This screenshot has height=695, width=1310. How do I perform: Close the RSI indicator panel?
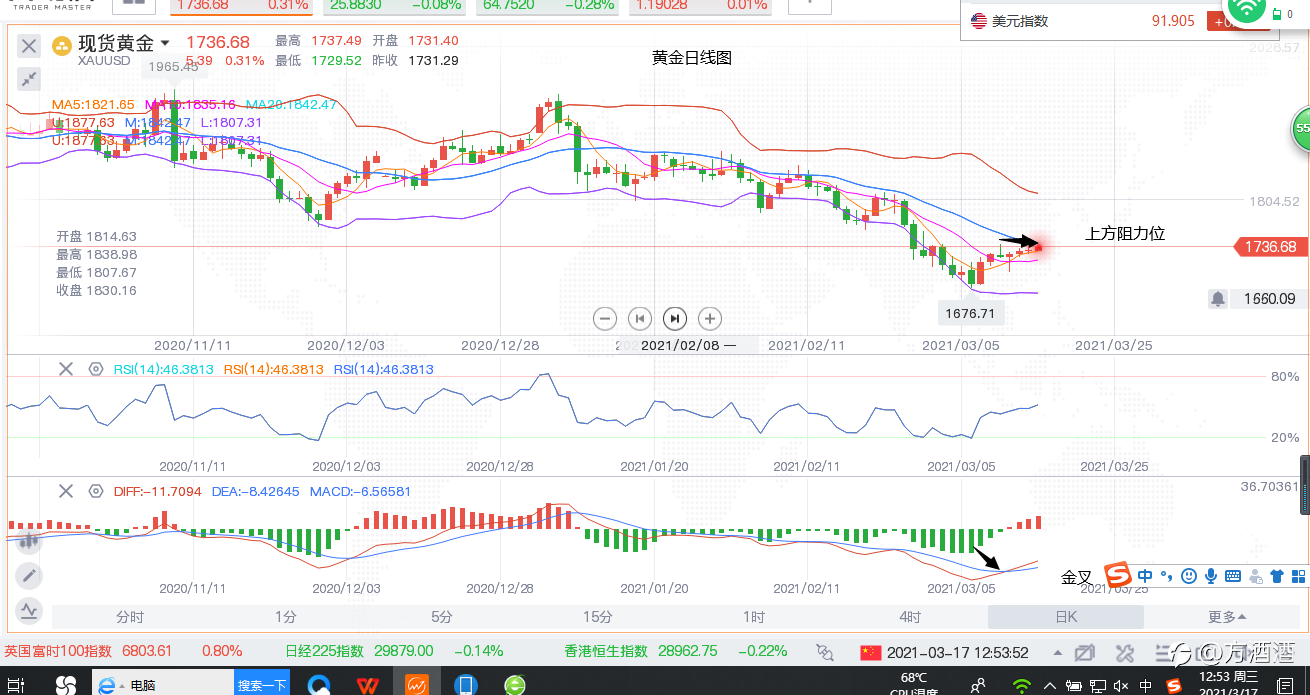point(66,369)
